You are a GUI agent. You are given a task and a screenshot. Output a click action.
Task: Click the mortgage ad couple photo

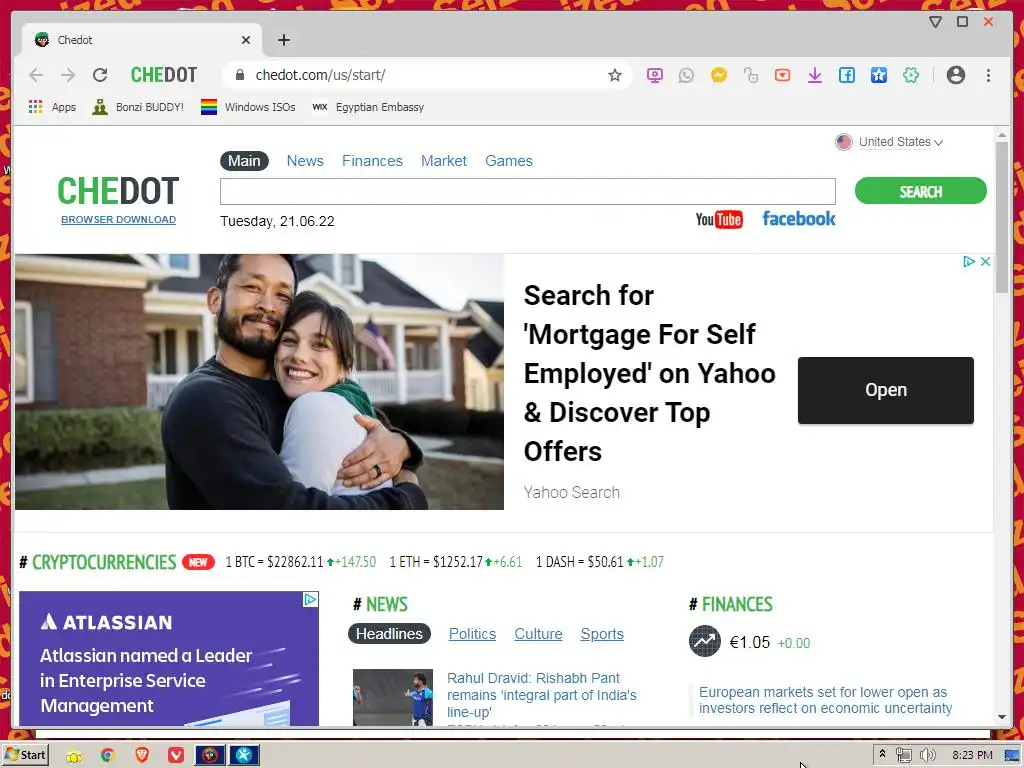(259, 381)
